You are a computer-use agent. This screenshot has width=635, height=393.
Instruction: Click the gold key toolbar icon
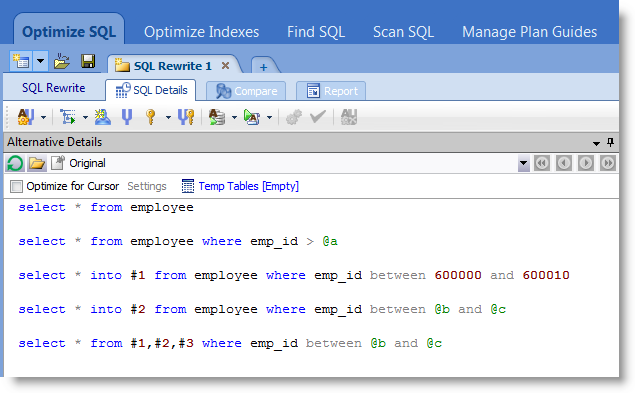click(151, 117)
